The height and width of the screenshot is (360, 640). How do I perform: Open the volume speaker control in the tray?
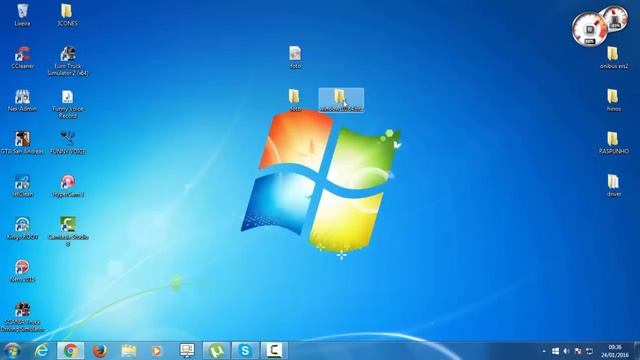pos(566,351)
